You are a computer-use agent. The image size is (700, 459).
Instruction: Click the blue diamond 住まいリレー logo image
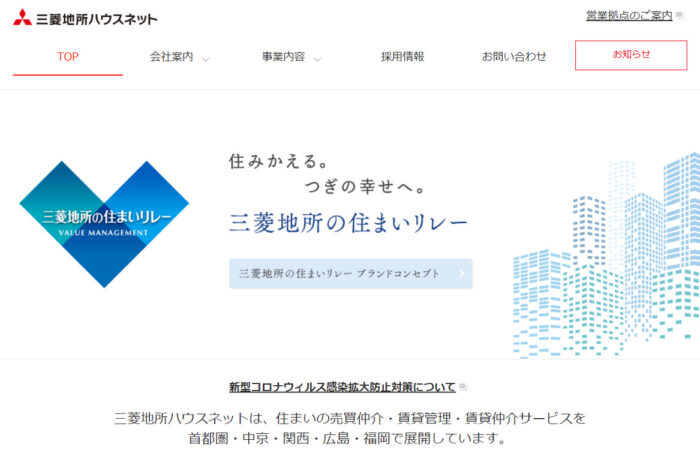click(x=104, y=224)
